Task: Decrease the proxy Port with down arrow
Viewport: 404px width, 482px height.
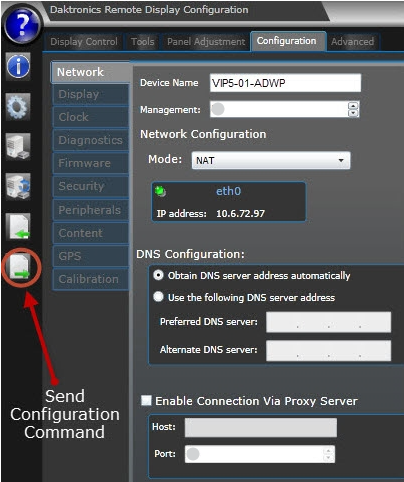Action: tap(328, 458)
